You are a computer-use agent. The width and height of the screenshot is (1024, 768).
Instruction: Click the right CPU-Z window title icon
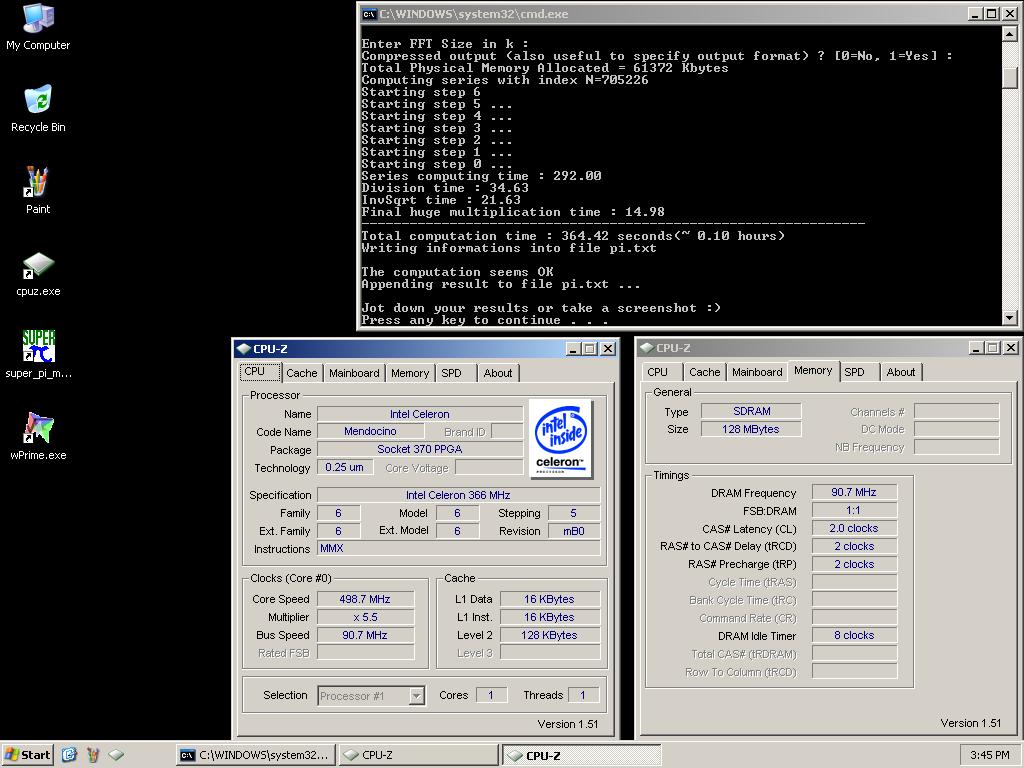pyautogui.click(x=647, y=348)
